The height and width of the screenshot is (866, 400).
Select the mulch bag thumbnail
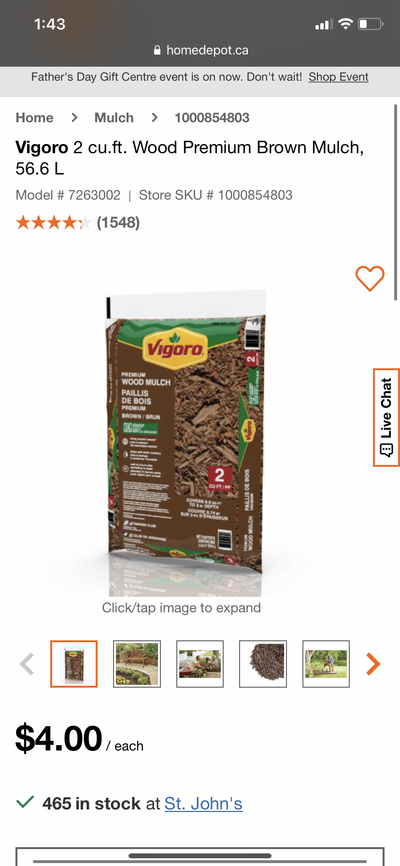74,664
